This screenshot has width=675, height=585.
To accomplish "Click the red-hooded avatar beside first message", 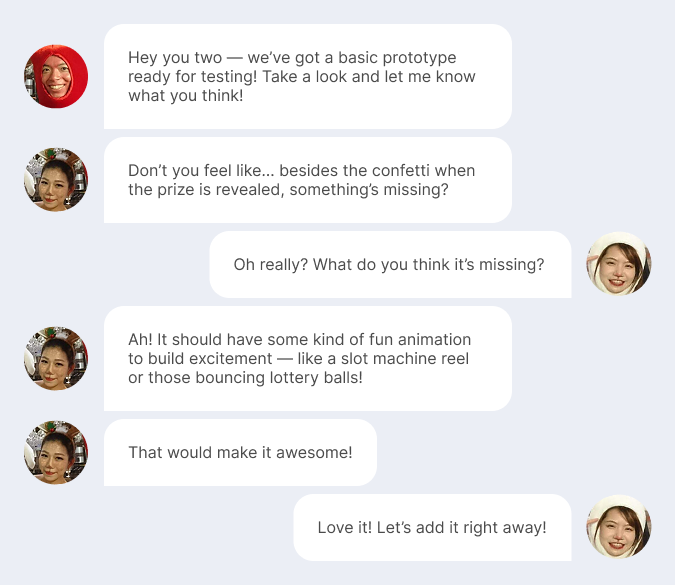I will (x=56, y=77).
